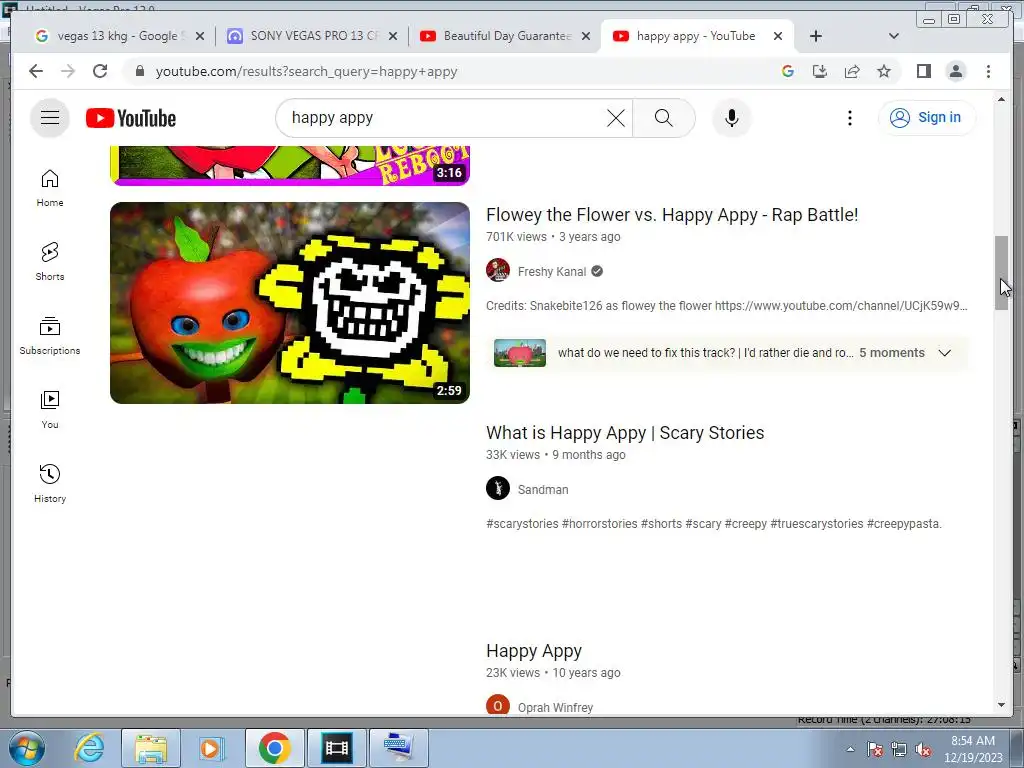Screen dimensions: 1024x768
Task: Click the Google icon in address bar
Action: coord(788,71)
